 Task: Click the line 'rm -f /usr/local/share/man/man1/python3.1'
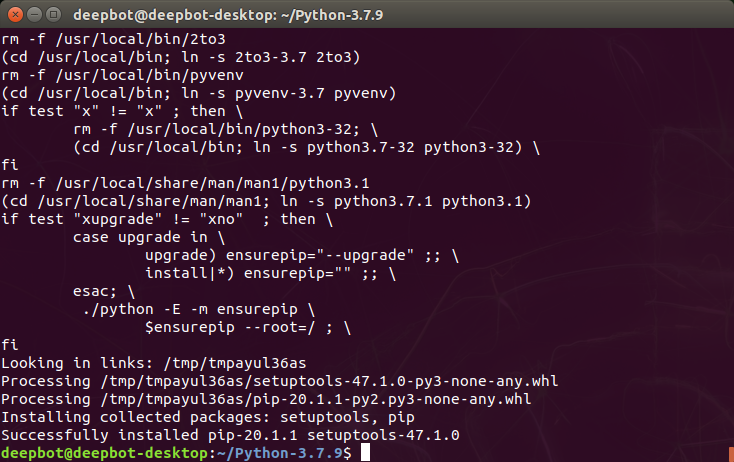[x=185, y=183]
